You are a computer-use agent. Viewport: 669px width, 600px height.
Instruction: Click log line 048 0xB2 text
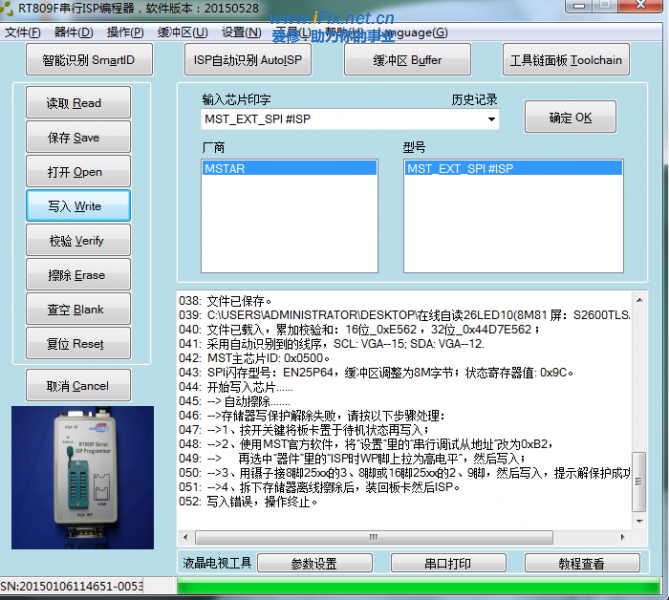click(366, 444)
